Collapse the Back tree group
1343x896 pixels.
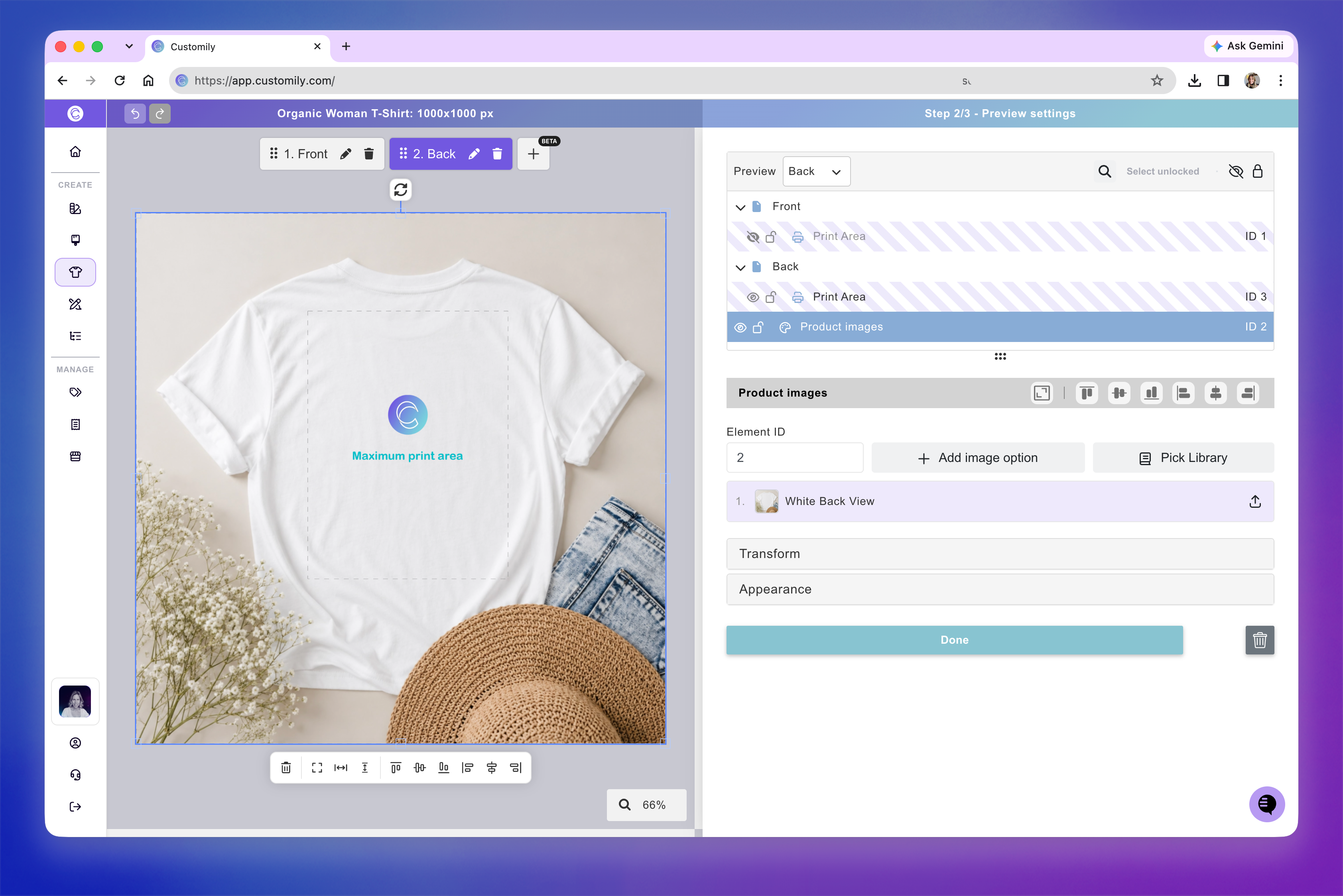coord(740,267)
